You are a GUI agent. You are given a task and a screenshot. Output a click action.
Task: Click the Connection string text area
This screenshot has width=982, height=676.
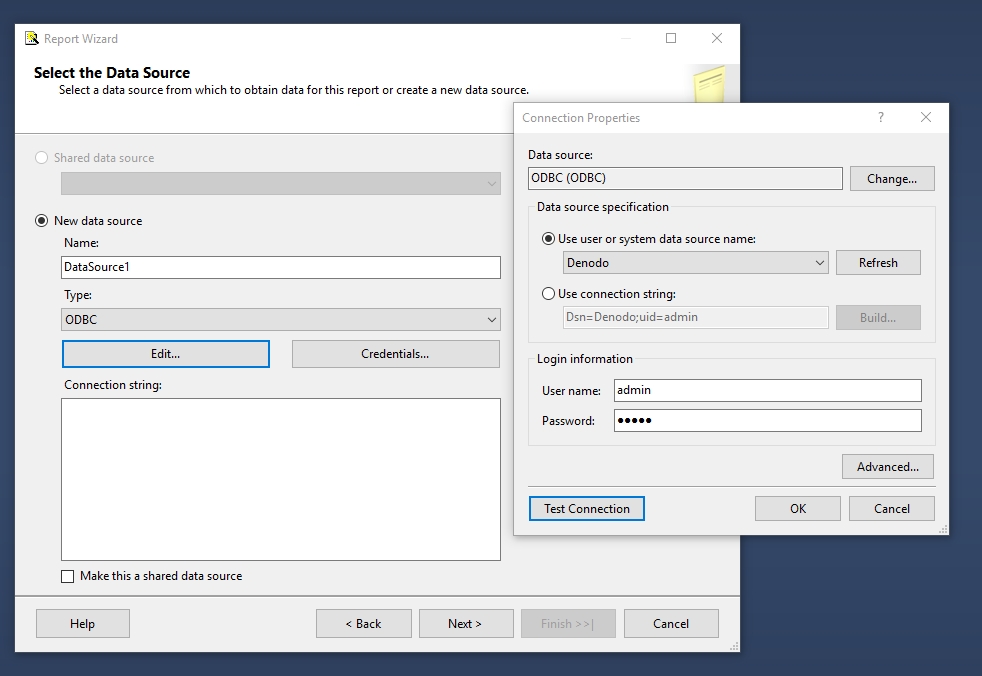(x=281, y=479)
